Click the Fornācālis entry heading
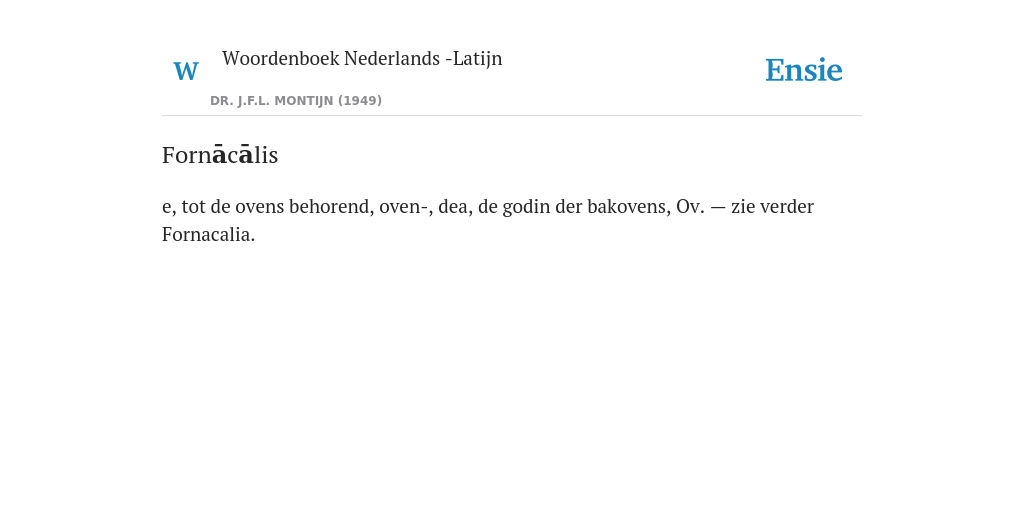The height and width of the screenshot is (512, 1024). click(x=220, y=155)
